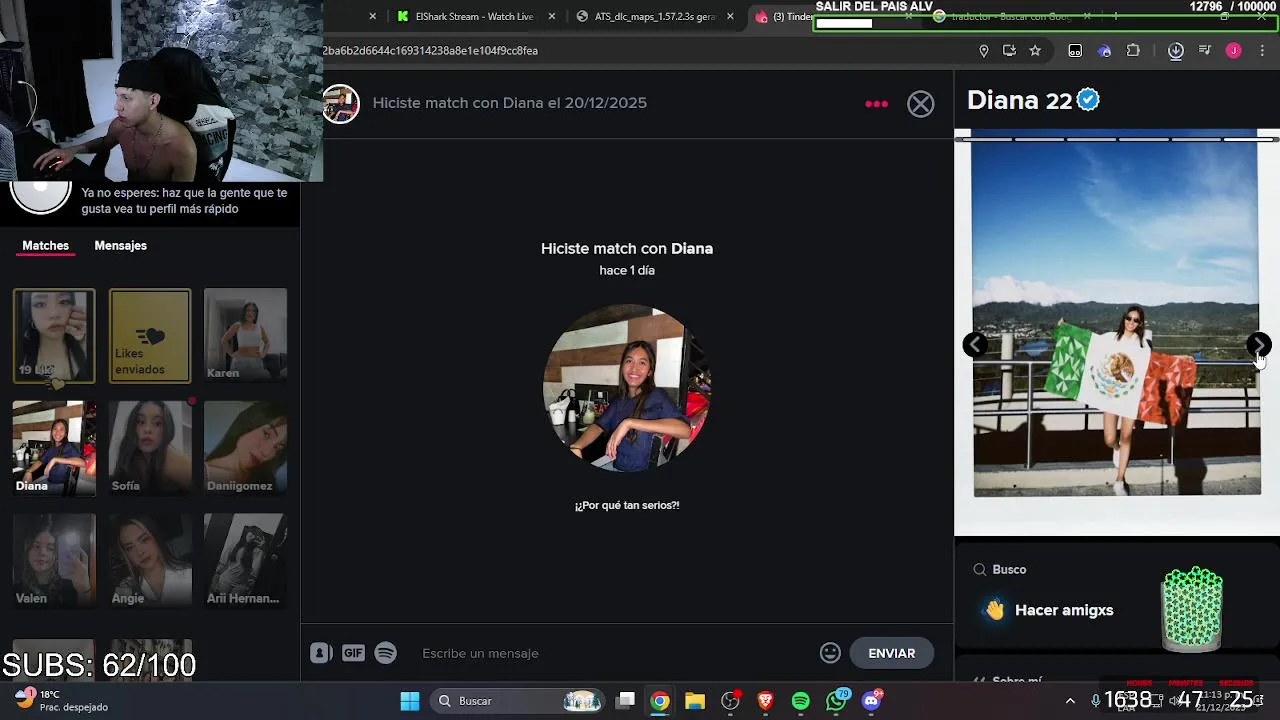The width and height of the screenshot is (1280, 720).
Task: Open File Explorer on taskbar
Action: coord(695,701)
